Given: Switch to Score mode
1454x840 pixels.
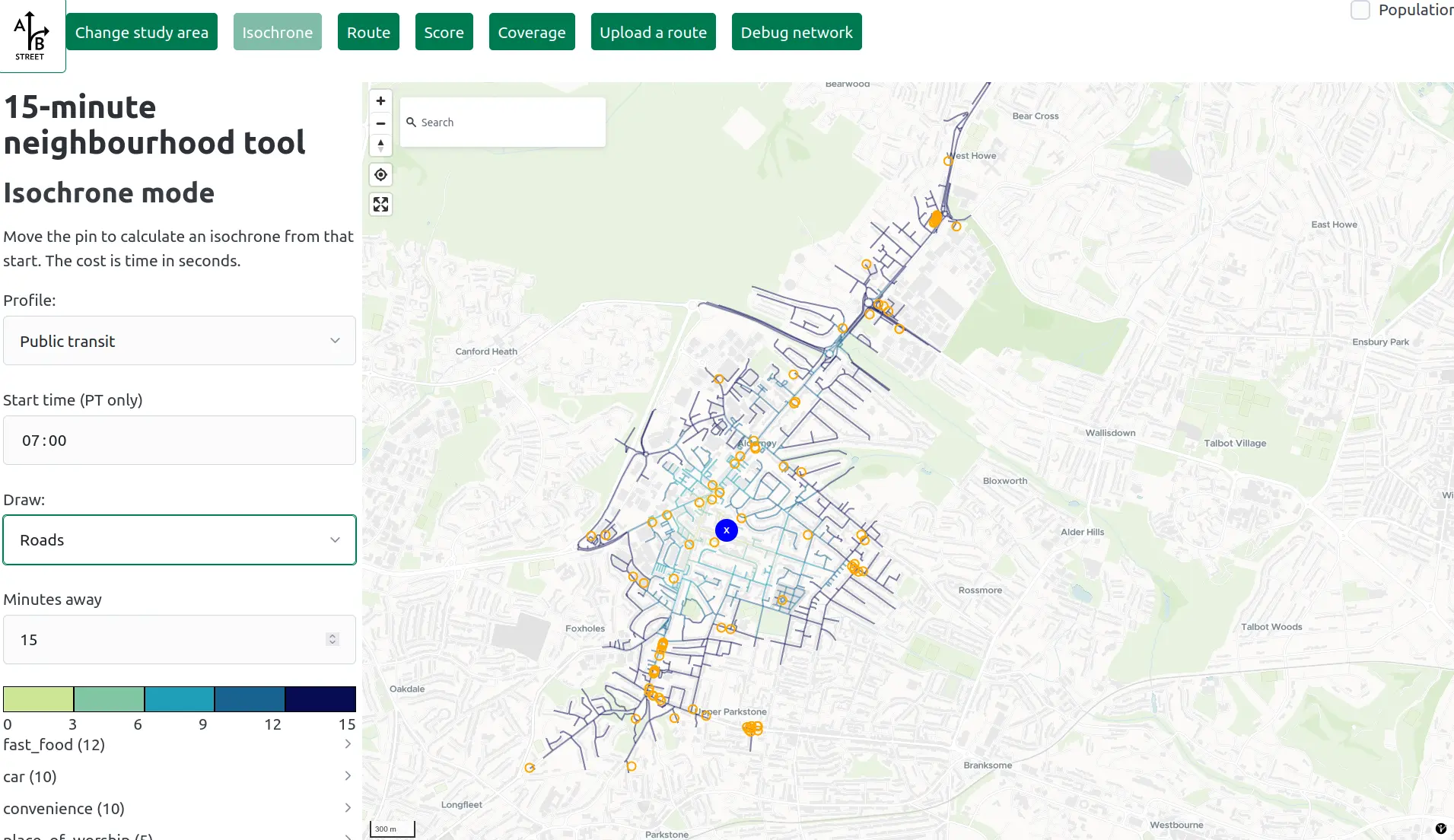Looking at the screenshot, I should 444,32.
